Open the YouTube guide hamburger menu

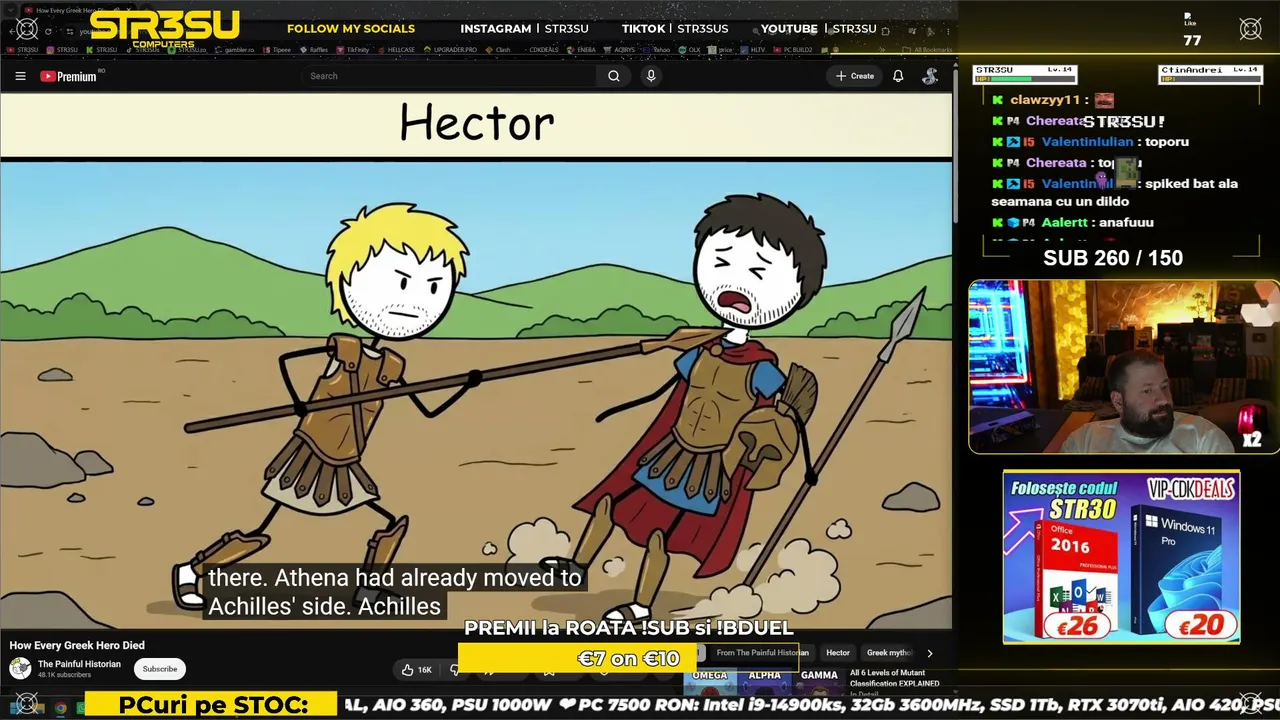click(20, 76)
